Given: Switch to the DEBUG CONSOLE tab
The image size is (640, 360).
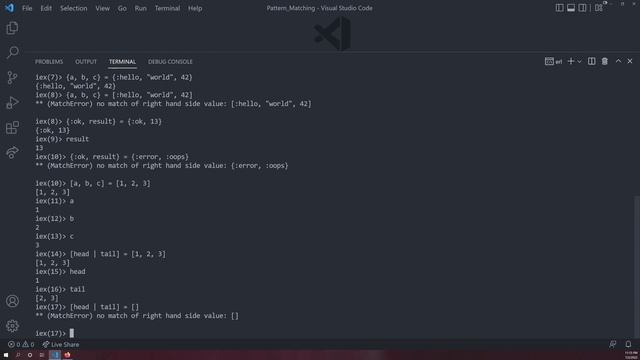Looking at the screenshot, I should pyautogui.click(x=170, y=62).
